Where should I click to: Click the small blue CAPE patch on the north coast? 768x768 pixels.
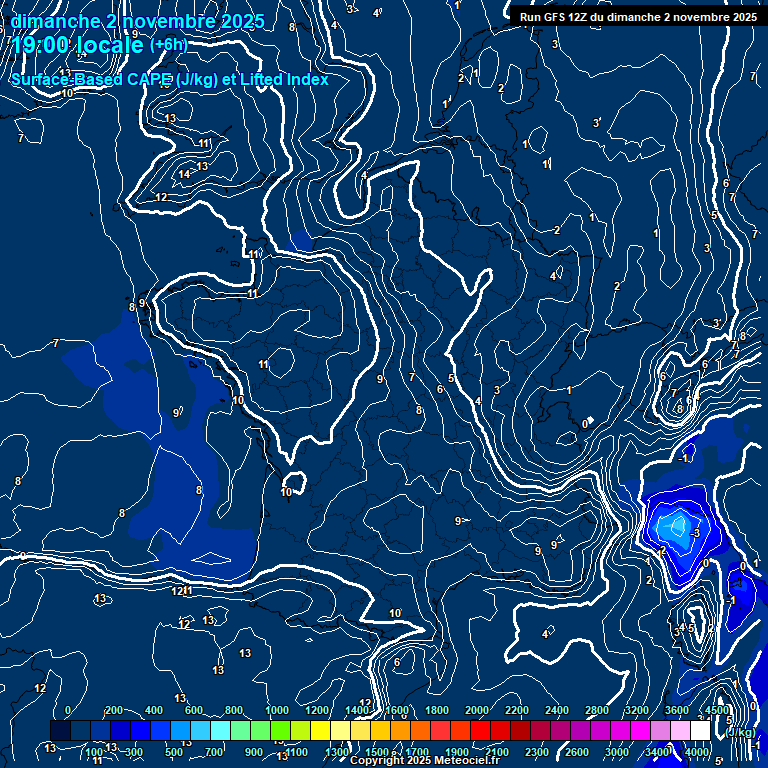(x=300, y=241)
